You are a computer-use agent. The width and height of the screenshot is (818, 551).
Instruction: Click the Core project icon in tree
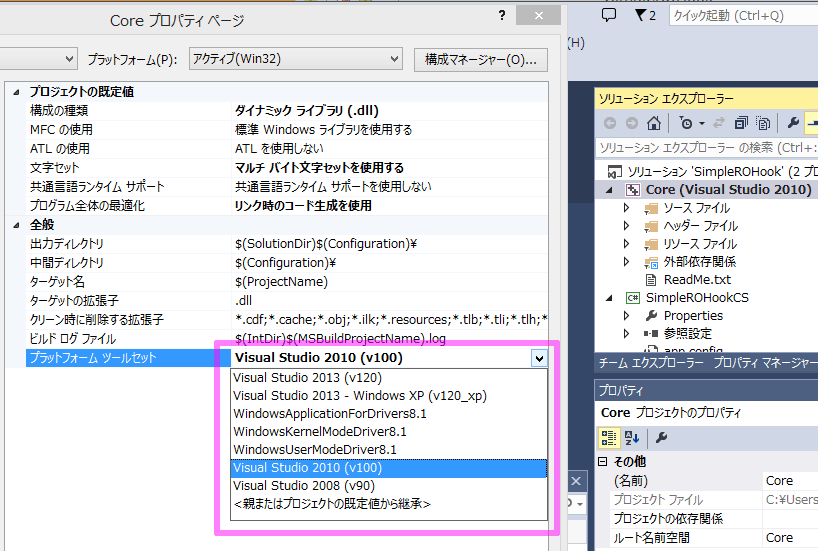[x=632, y=190]
